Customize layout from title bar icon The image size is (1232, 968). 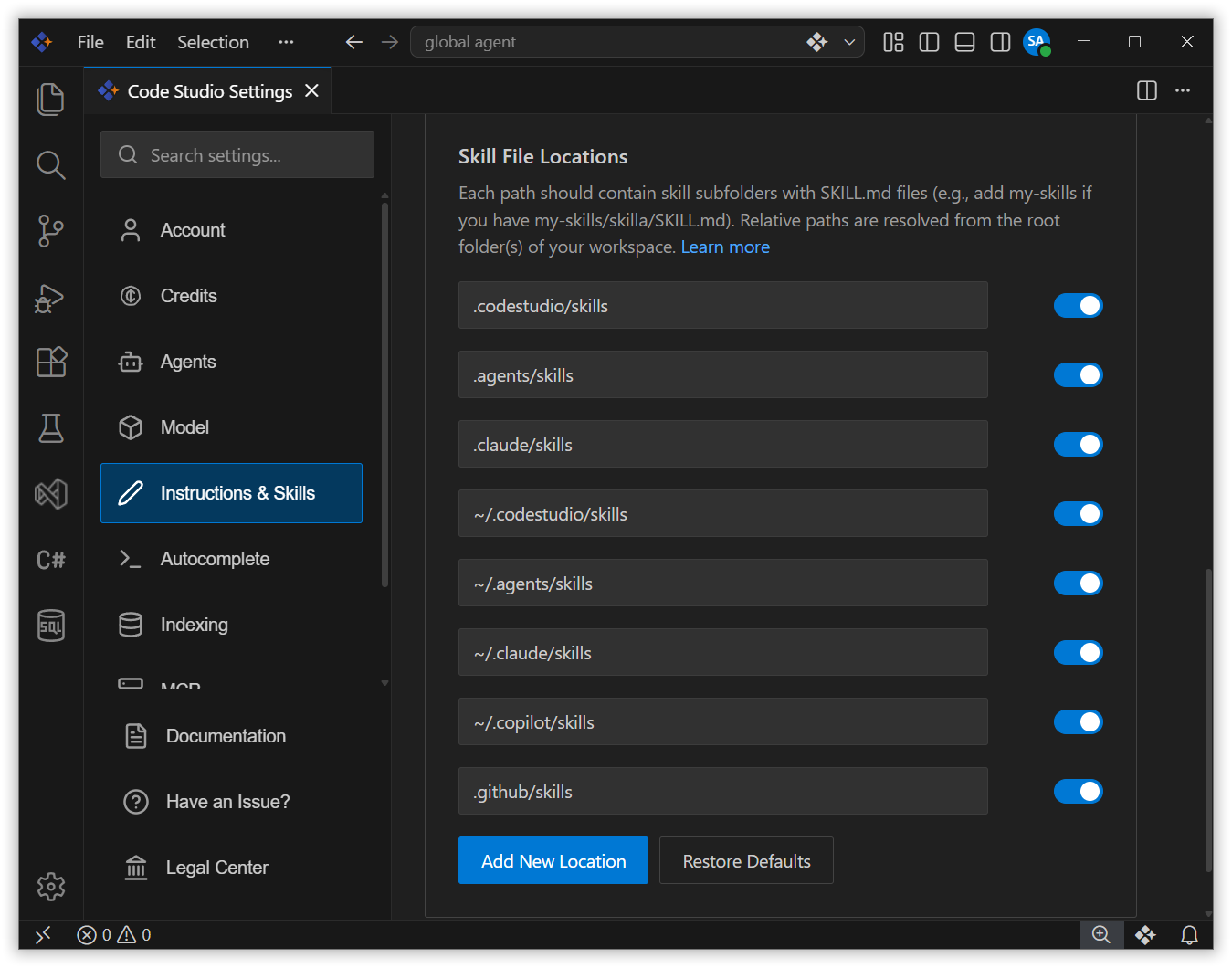pyautogui.click(x=893, y=42)
